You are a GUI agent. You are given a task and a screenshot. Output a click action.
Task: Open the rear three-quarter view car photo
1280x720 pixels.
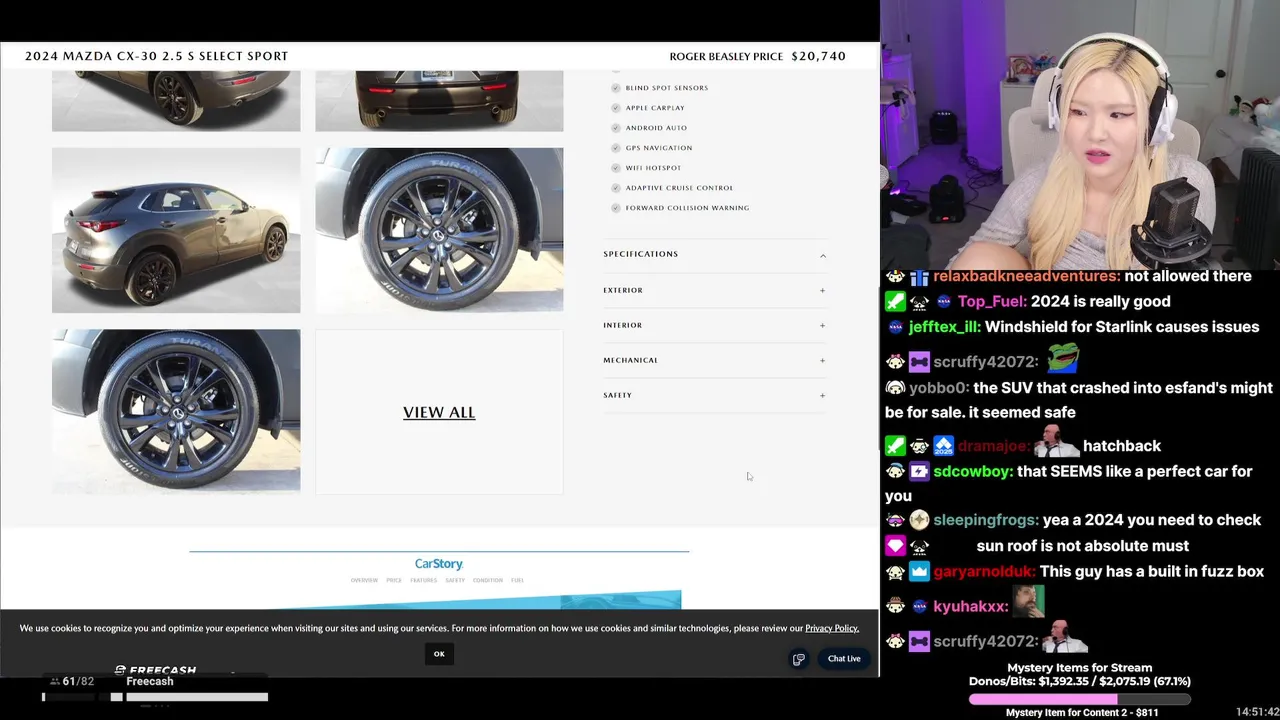click(x=176, y=230)
